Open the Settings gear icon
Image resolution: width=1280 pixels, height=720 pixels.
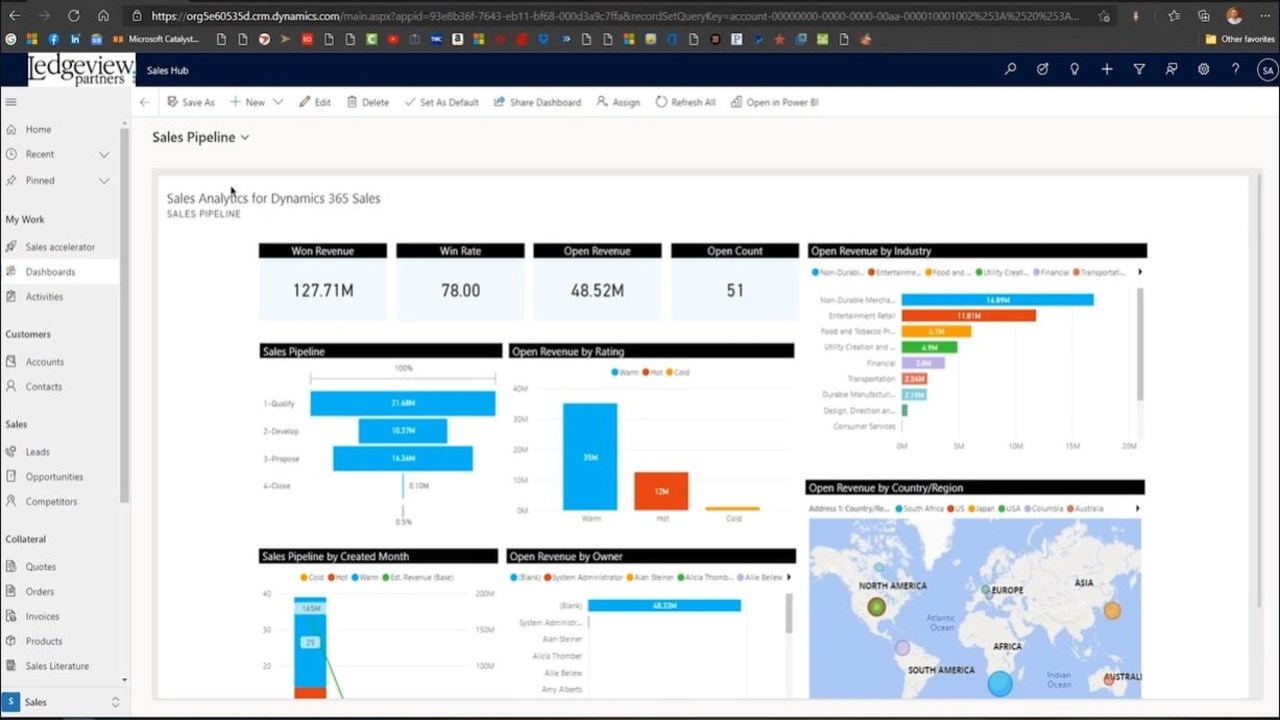[x=1204, y=70]
